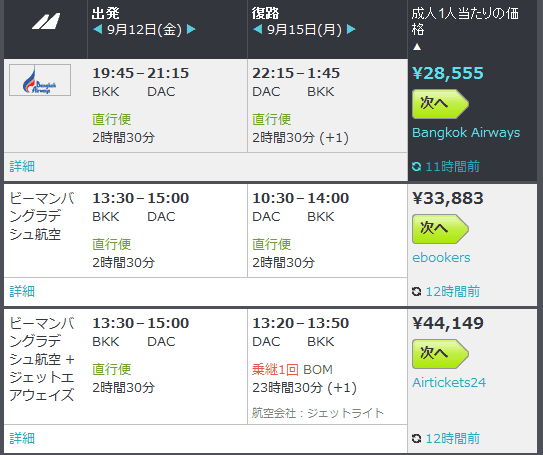Click the 9月15日(月) return date

coord(304,29)
